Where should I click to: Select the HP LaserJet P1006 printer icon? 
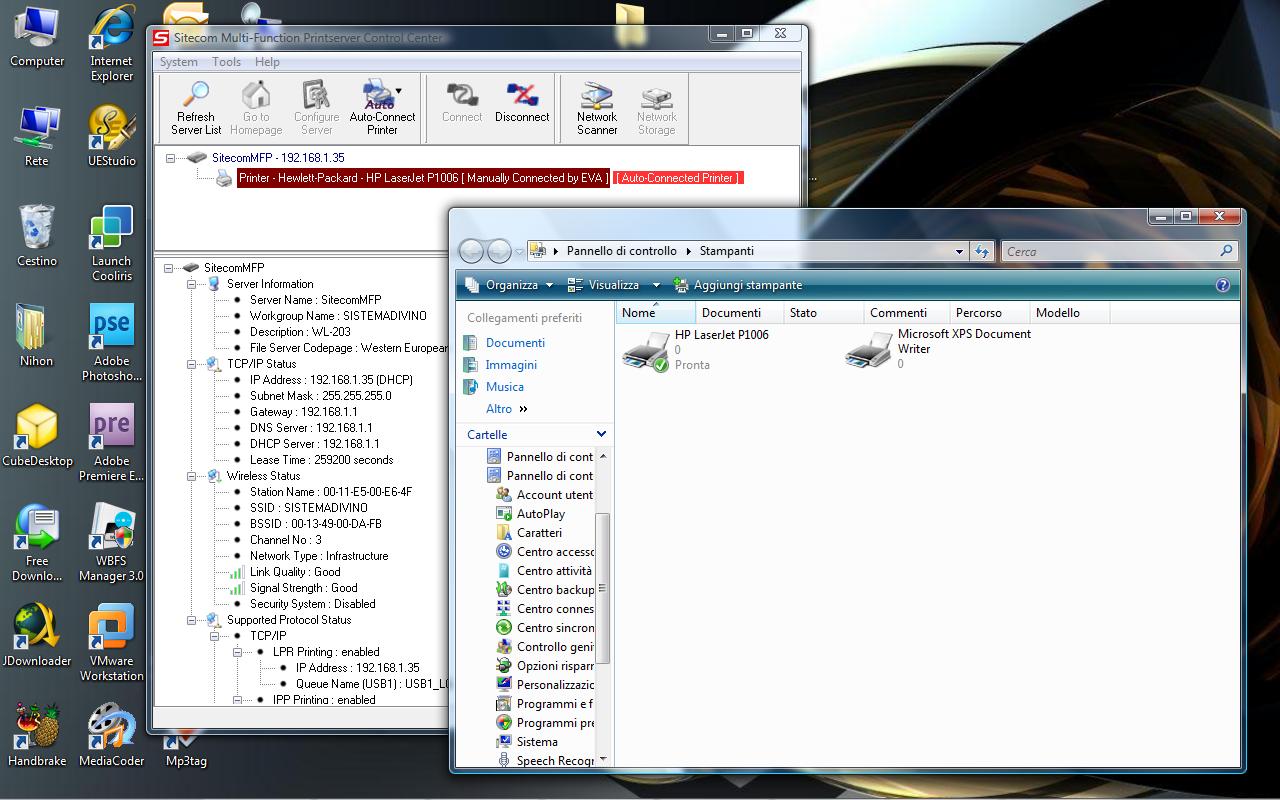646,352
